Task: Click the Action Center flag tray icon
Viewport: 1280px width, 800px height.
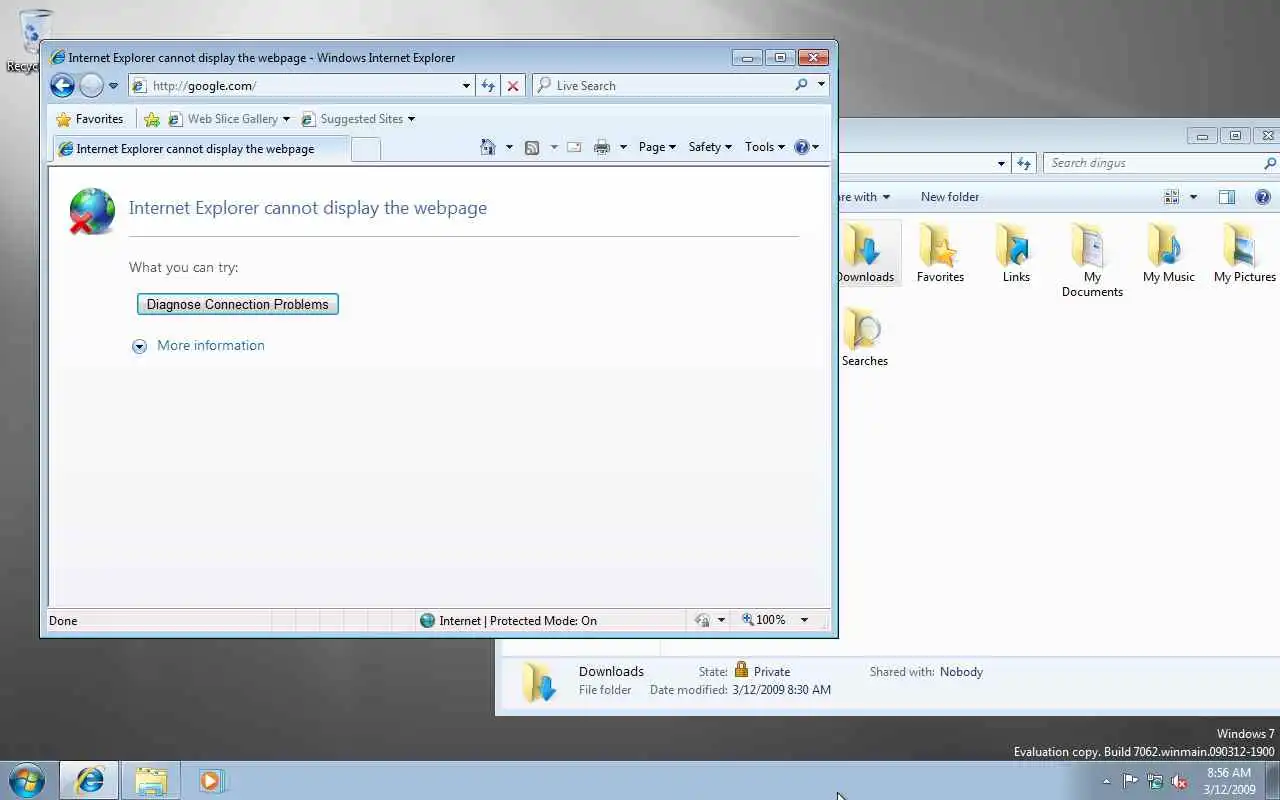Action: (1131, 781)
